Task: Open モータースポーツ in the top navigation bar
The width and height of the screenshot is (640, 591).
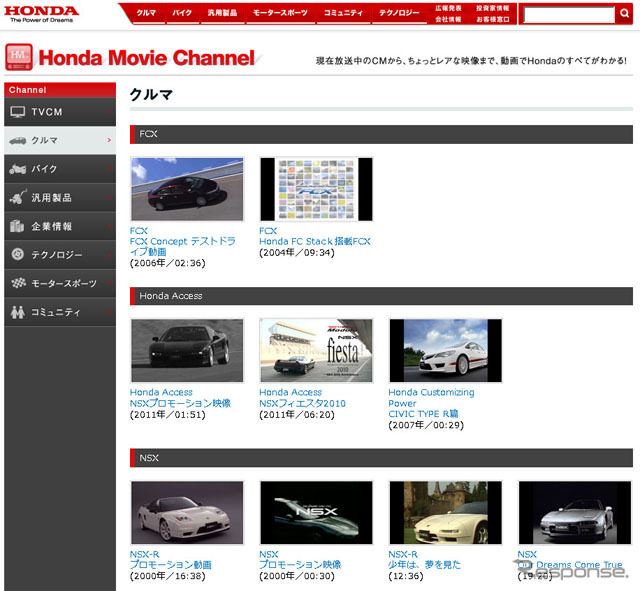Action: pos(280,13)
